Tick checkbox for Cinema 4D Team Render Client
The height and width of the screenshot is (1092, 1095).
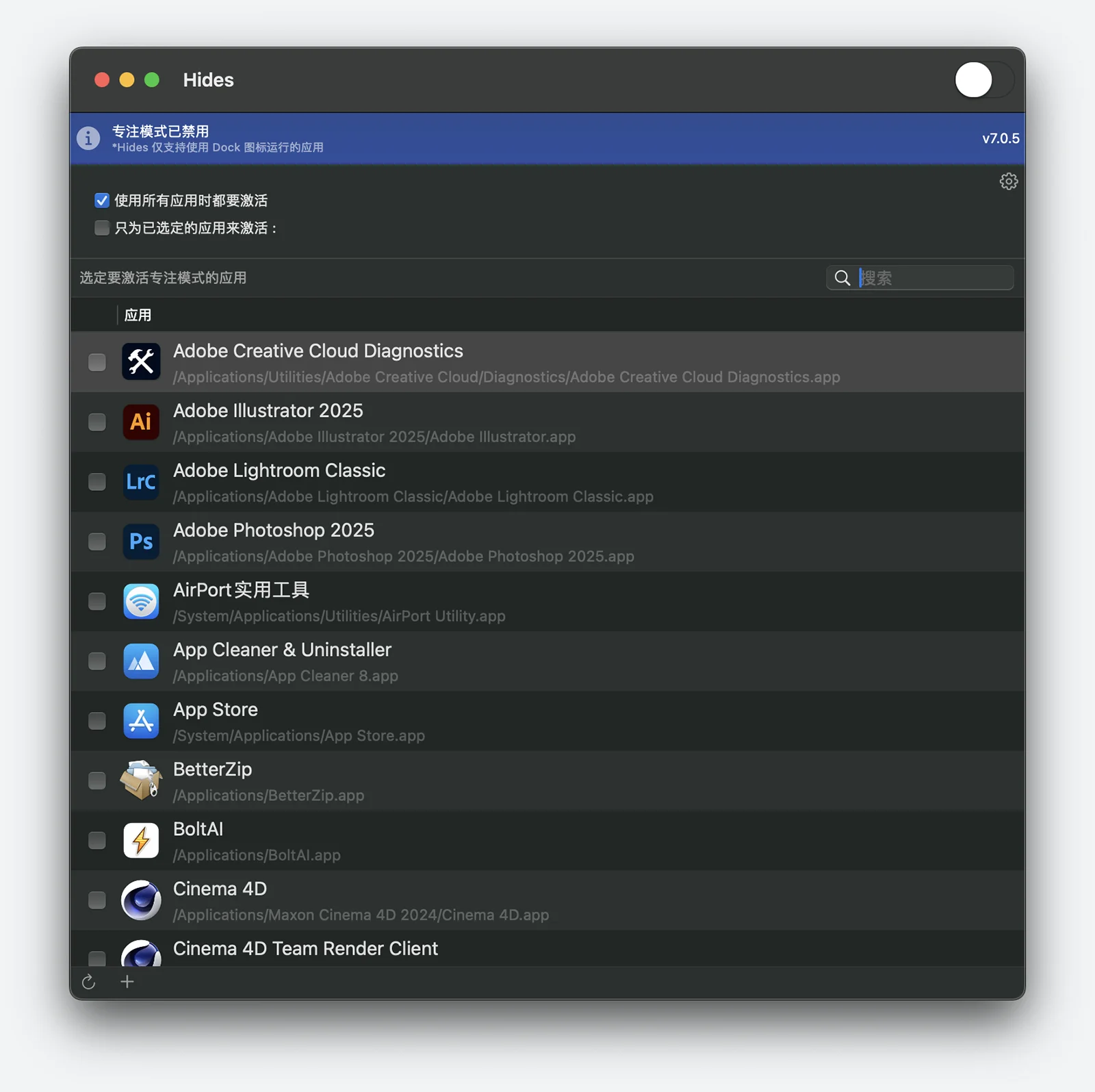click(97, 957)
